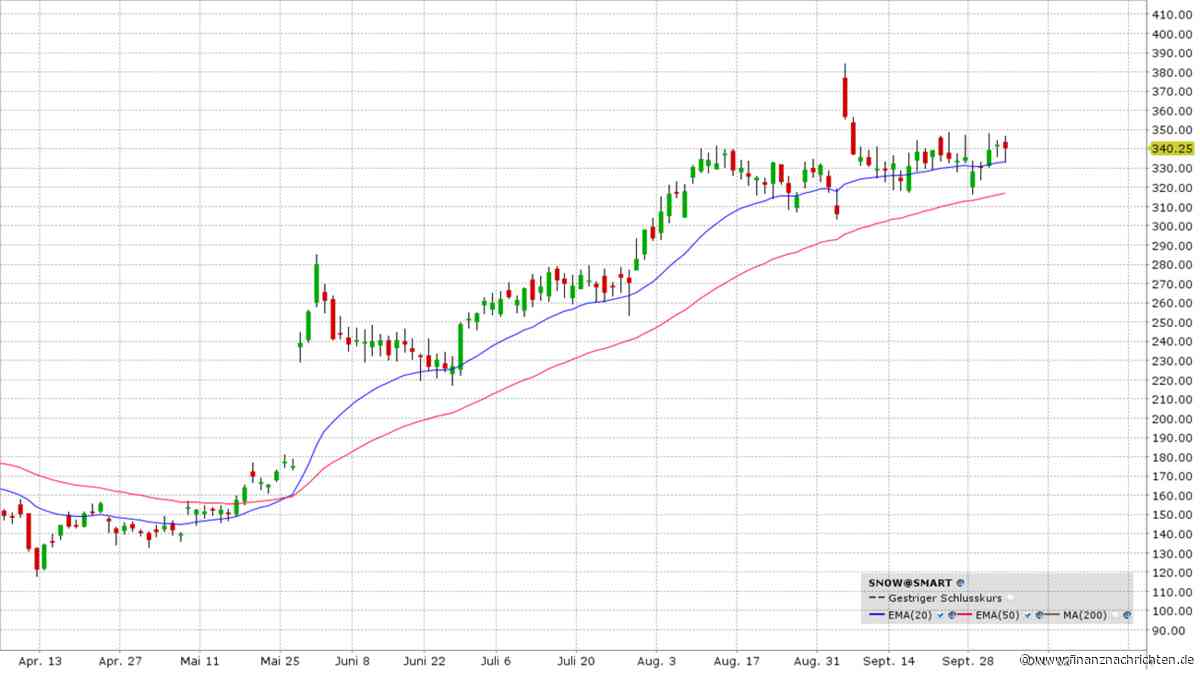This screenshot has width=1200, height=674.
Task: Click the Juli 6 date label
Action: click(x=496, y=661)
